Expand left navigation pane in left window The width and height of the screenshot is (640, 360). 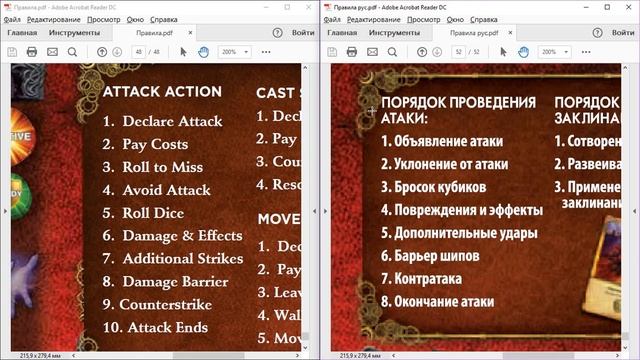(5, 211)
